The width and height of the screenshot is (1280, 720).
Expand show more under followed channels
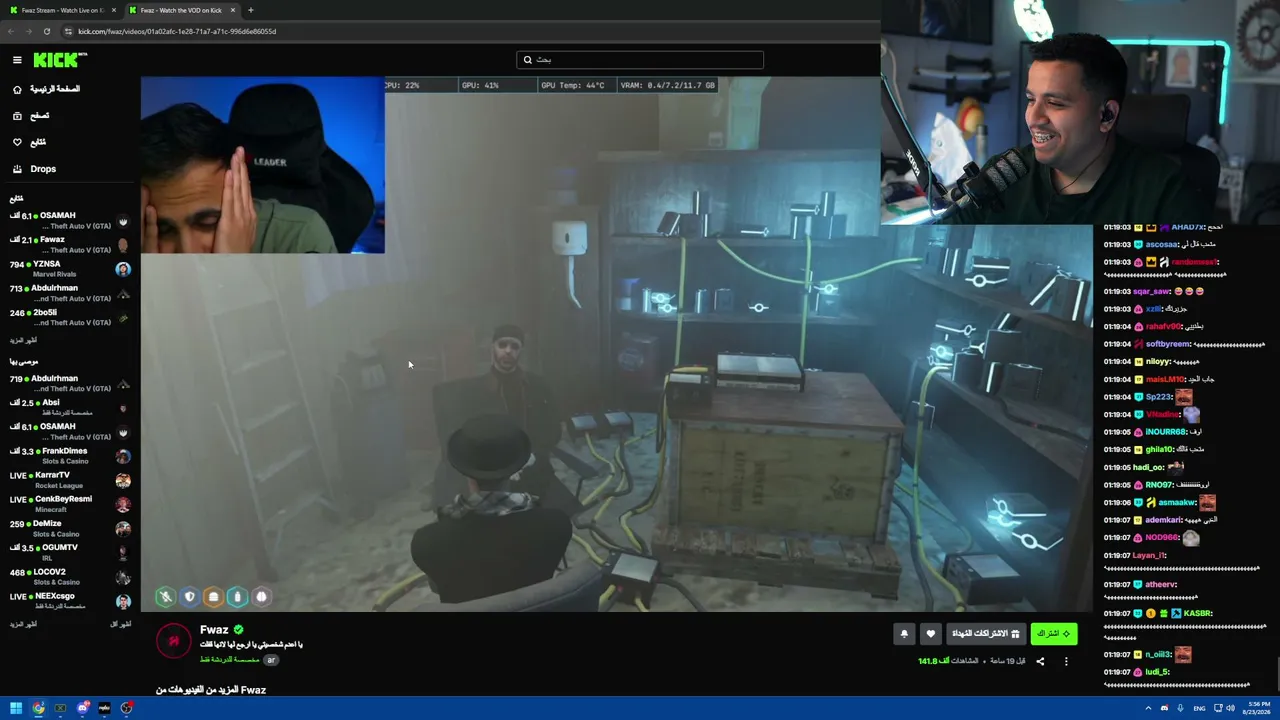click(23, 341)
